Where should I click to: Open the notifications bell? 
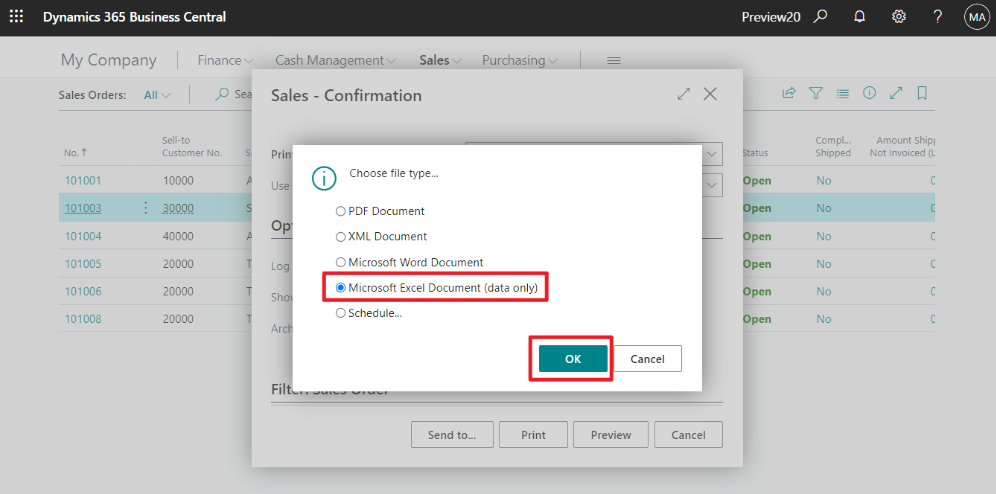tap(859, 17)
